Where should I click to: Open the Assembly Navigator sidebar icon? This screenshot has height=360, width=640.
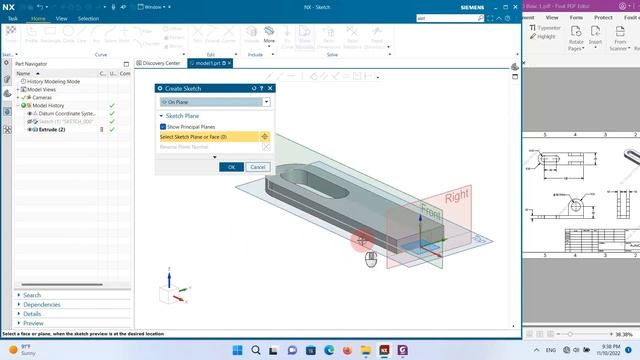tap(7, 79)
